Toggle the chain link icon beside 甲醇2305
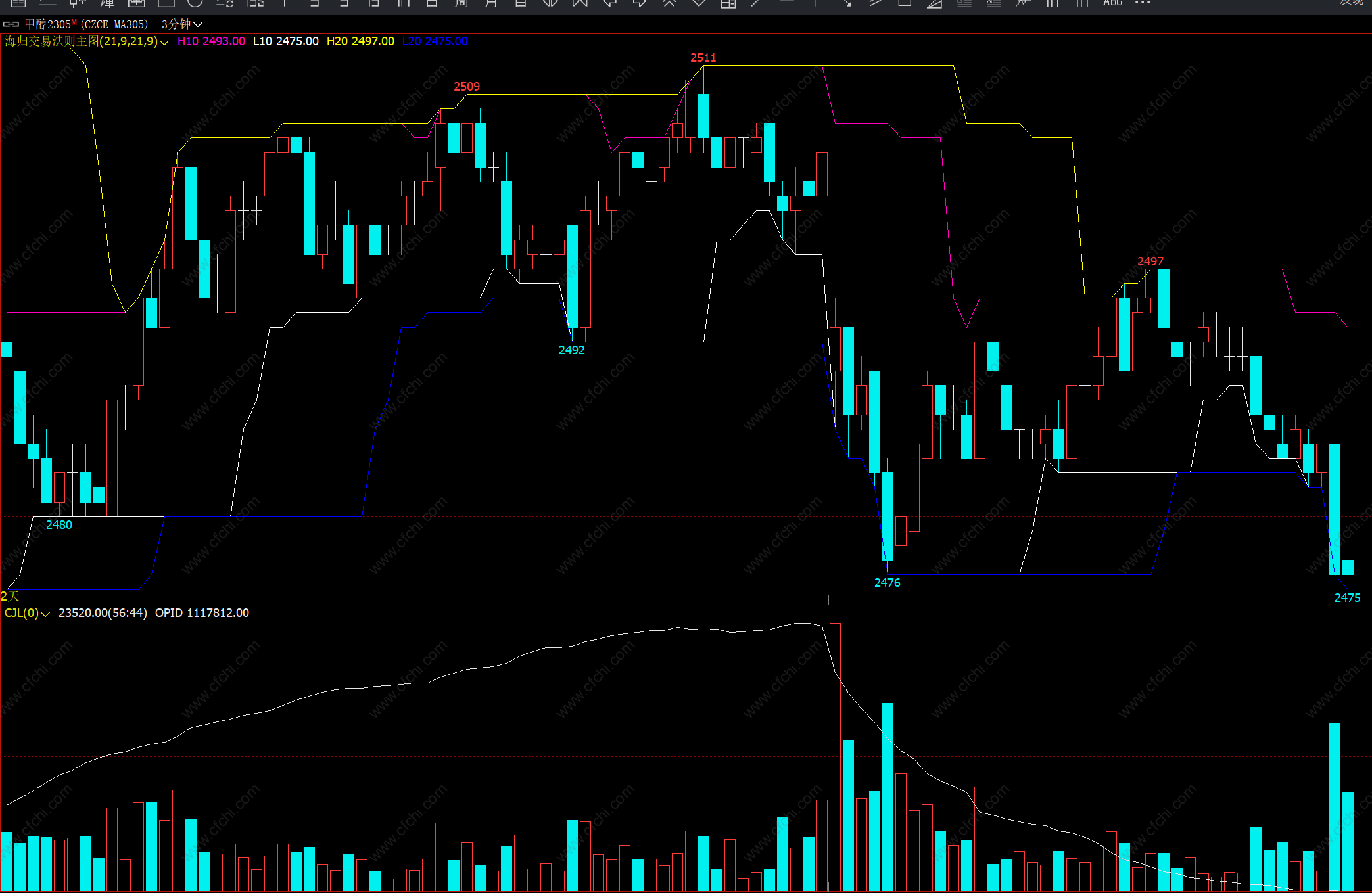This screenshot has height=893, width=1372. pos(11,24)
